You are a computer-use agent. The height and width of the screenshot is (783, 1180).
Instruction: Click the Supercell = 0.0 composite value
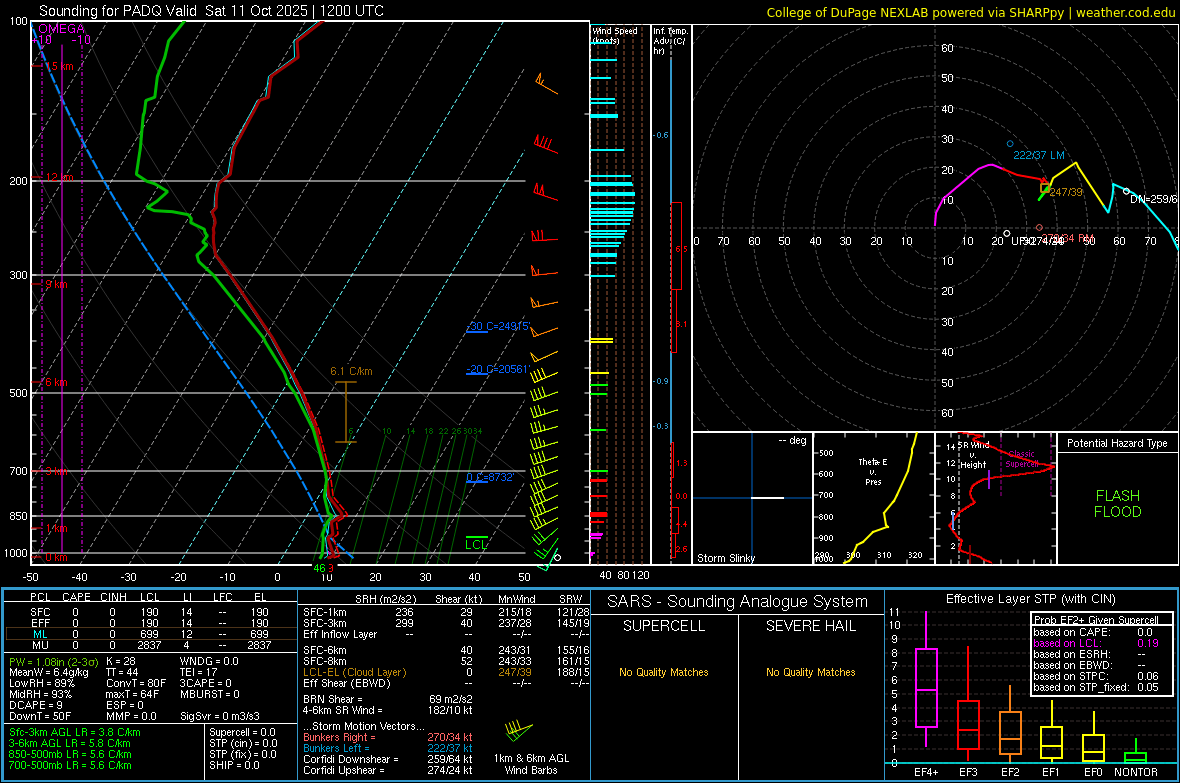point(242,732)
